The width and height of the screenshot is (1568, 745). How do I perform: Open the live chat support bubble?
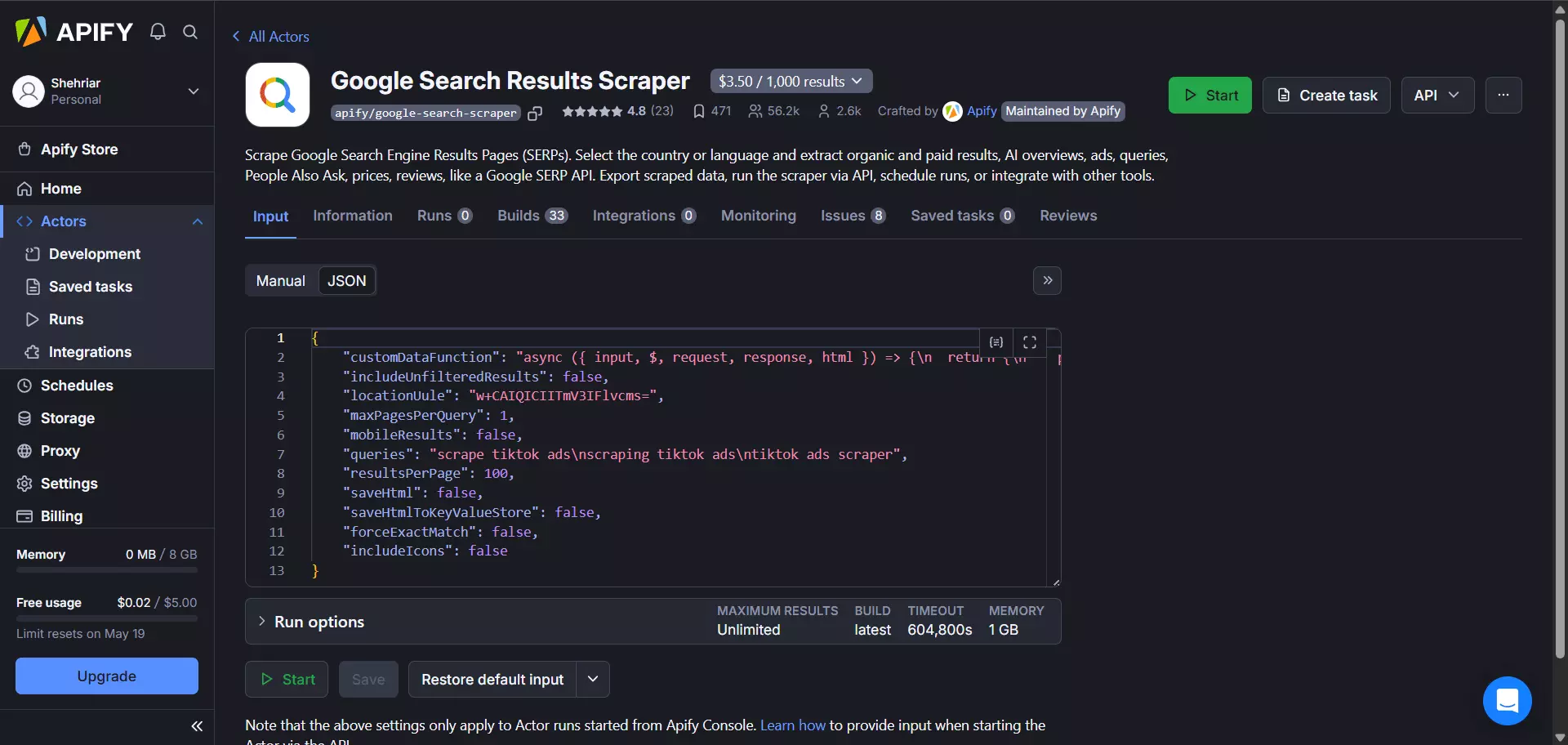pyautogui.click(x=1507, y=700)
